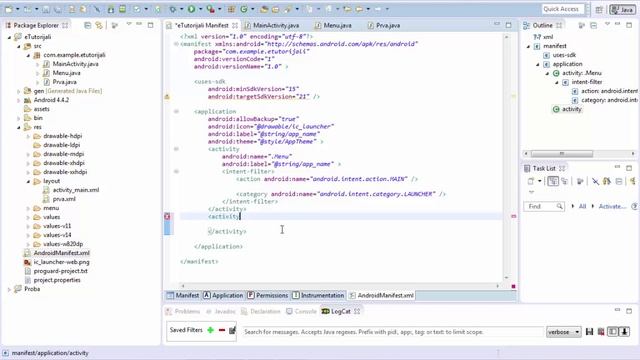The height and width of the screenshot is (360, 640).
Task: Click the green Run toolbar button
Action: (x=191, y=9)
